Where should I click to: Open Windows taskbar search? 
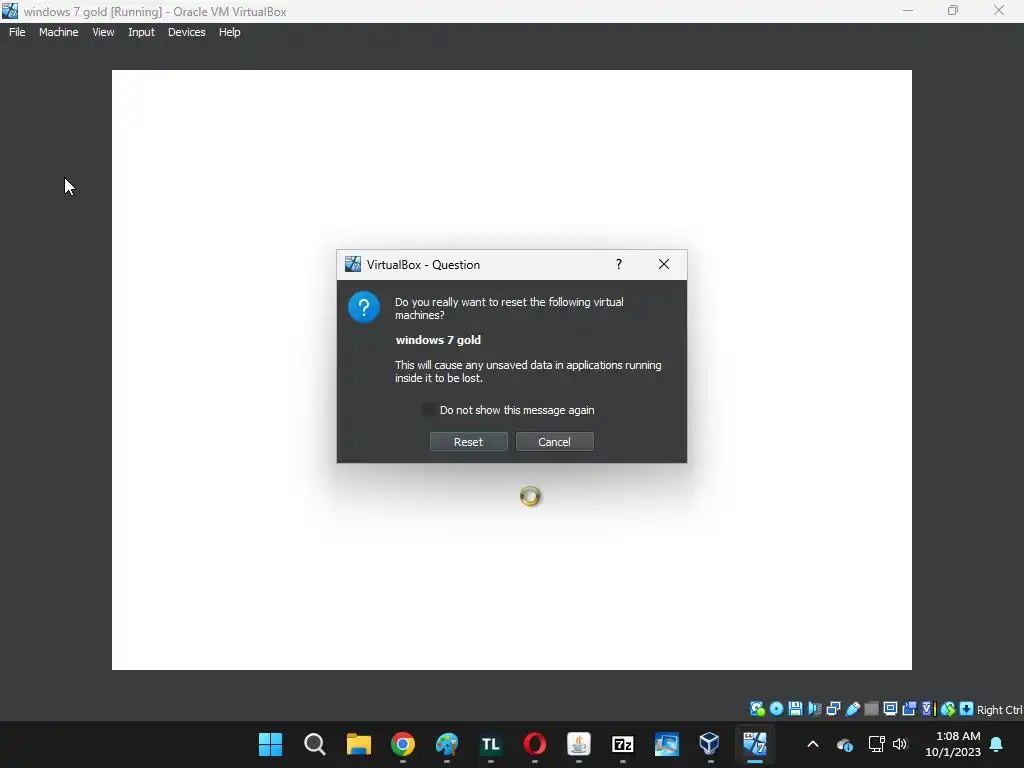coord(315,744)
